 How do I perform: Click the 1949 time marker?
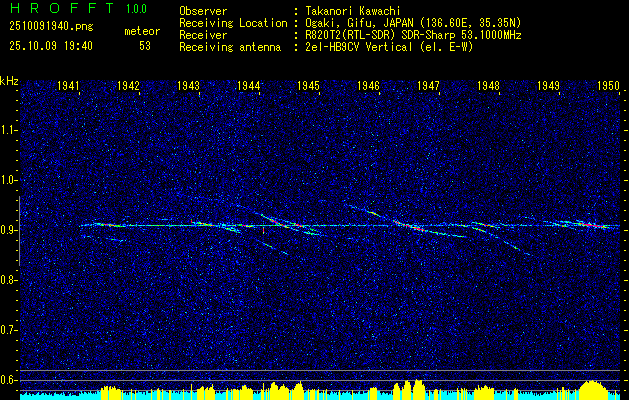coord(548,86)
